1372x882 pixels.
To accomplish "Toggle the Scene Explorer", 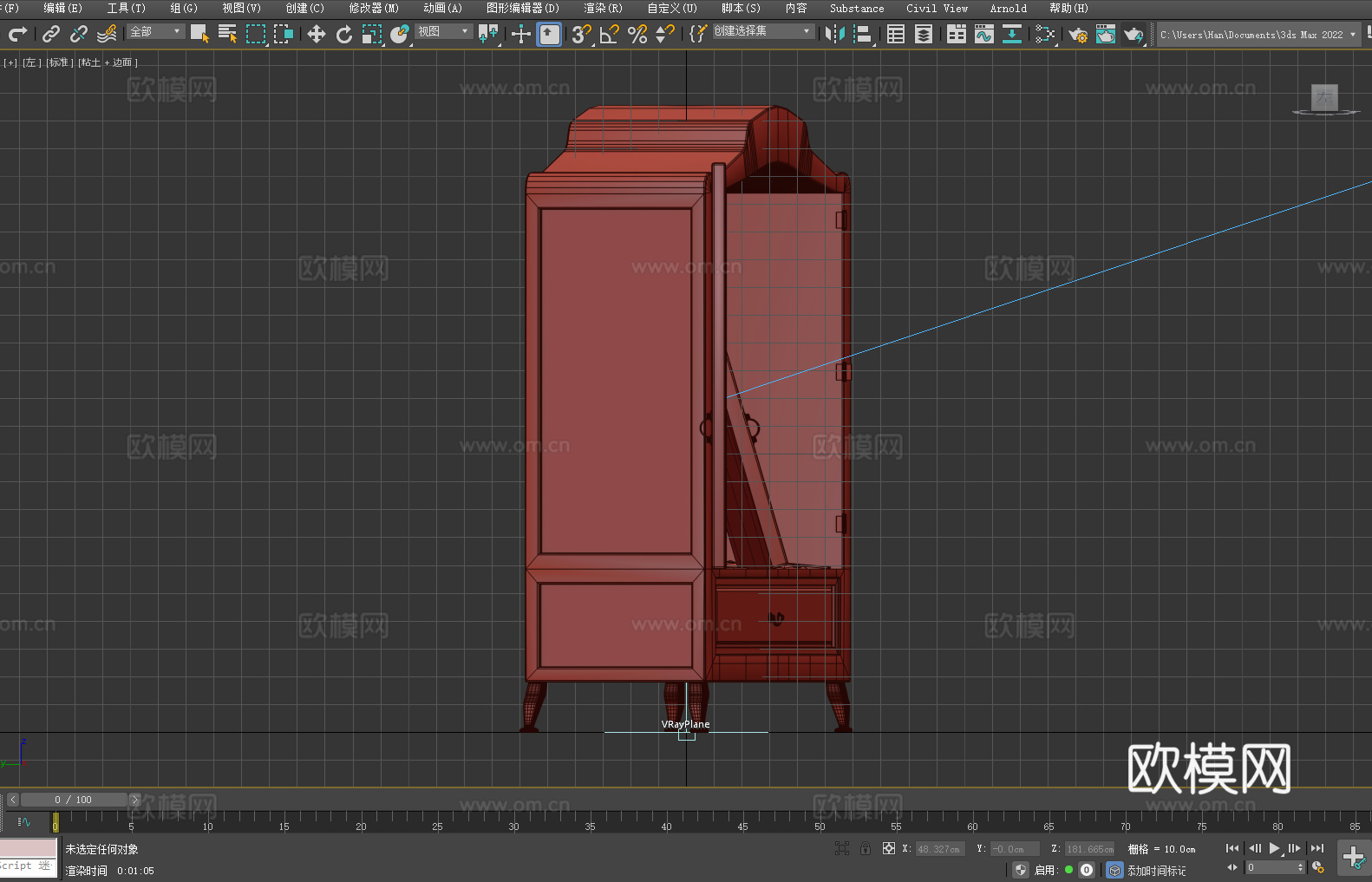I will (896, 34).
